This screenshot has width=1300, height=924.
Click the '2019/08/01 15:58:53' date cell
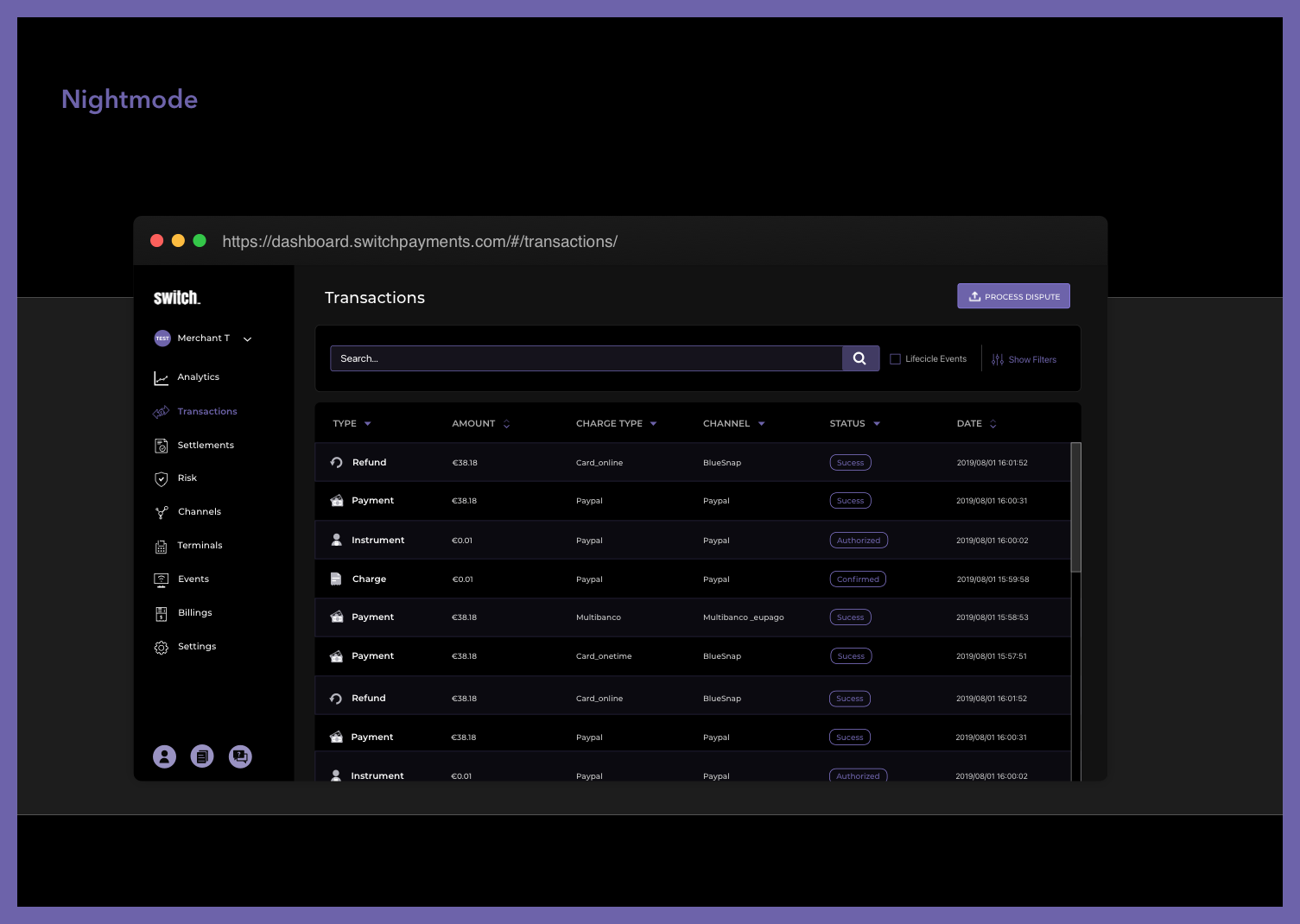click(x=992, y=617)
